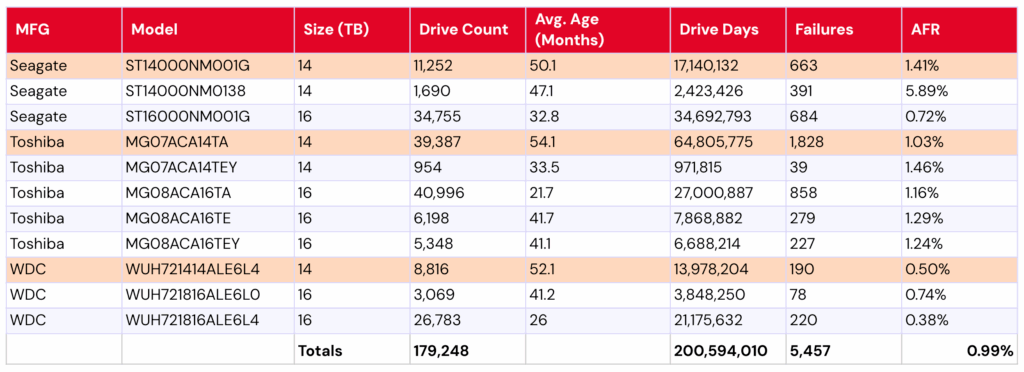
Task: Select the Size (TB) header cell
Action: (352, 30)
